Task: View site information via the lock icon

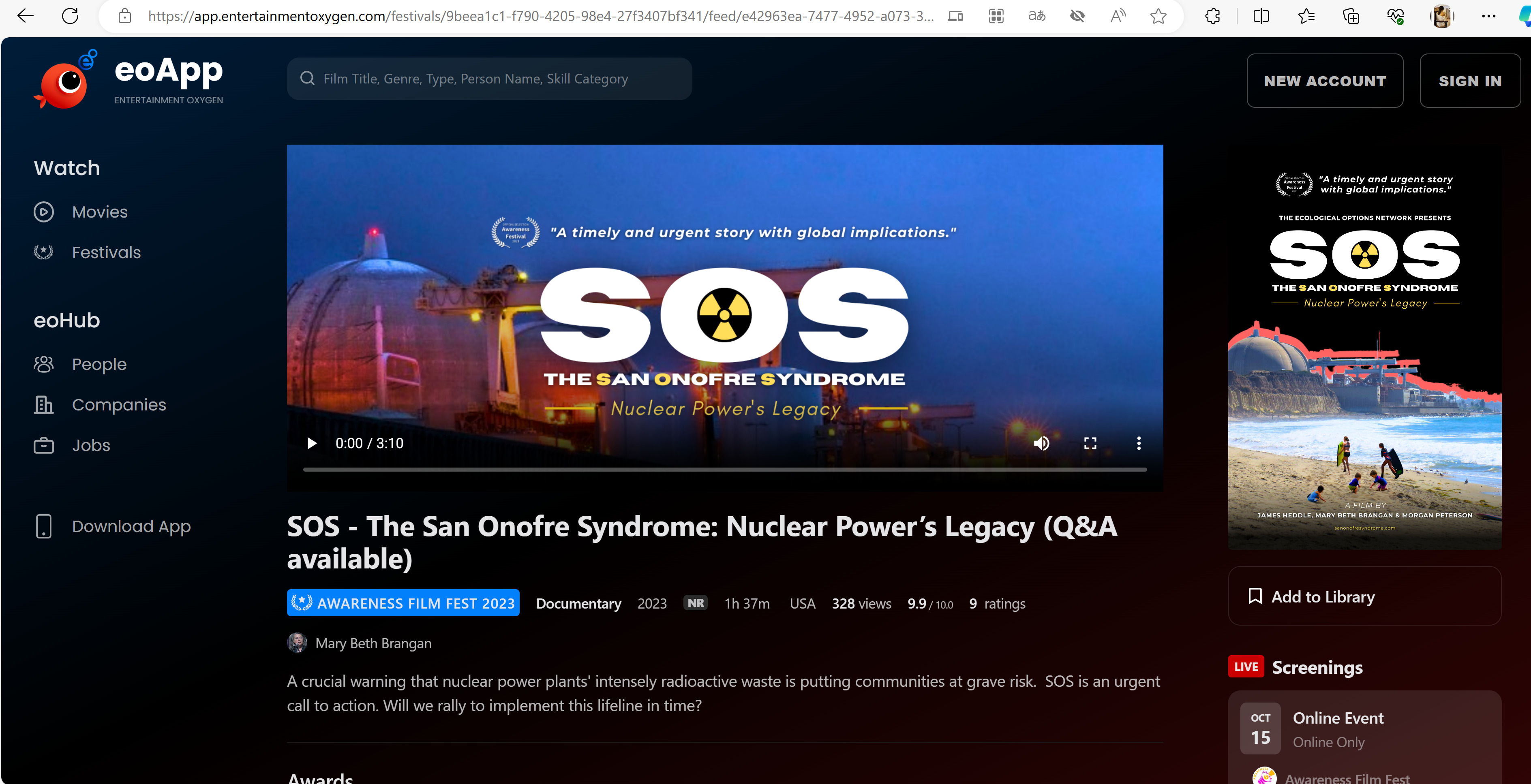Action: (x=125, y=16)
